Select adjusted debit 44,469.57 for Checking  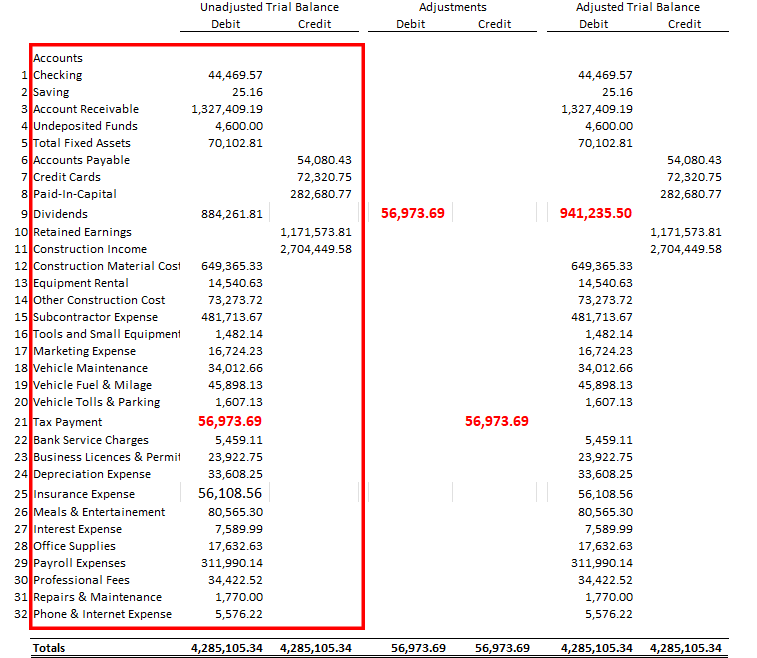pyautogui.click(x=605, y=75)
